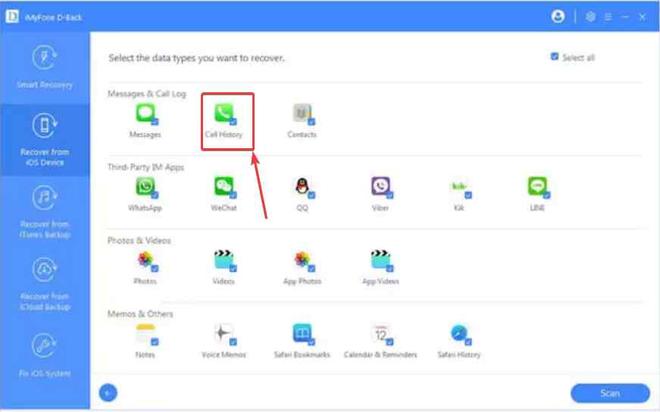
Task: Switch to Recover from iTunes Backup
Action: 44,208
